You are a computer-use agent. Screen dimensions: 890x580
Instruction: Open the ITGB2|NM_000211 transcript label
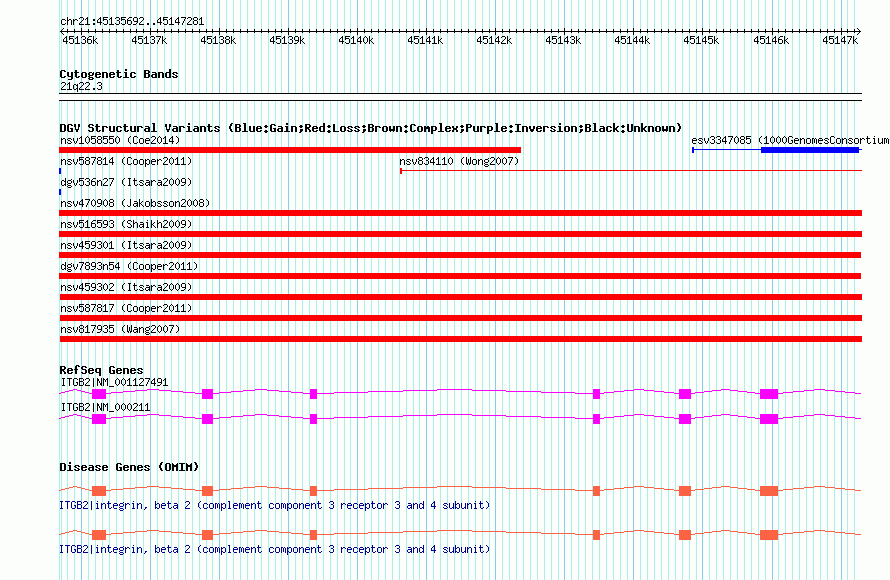coord(105,407)
